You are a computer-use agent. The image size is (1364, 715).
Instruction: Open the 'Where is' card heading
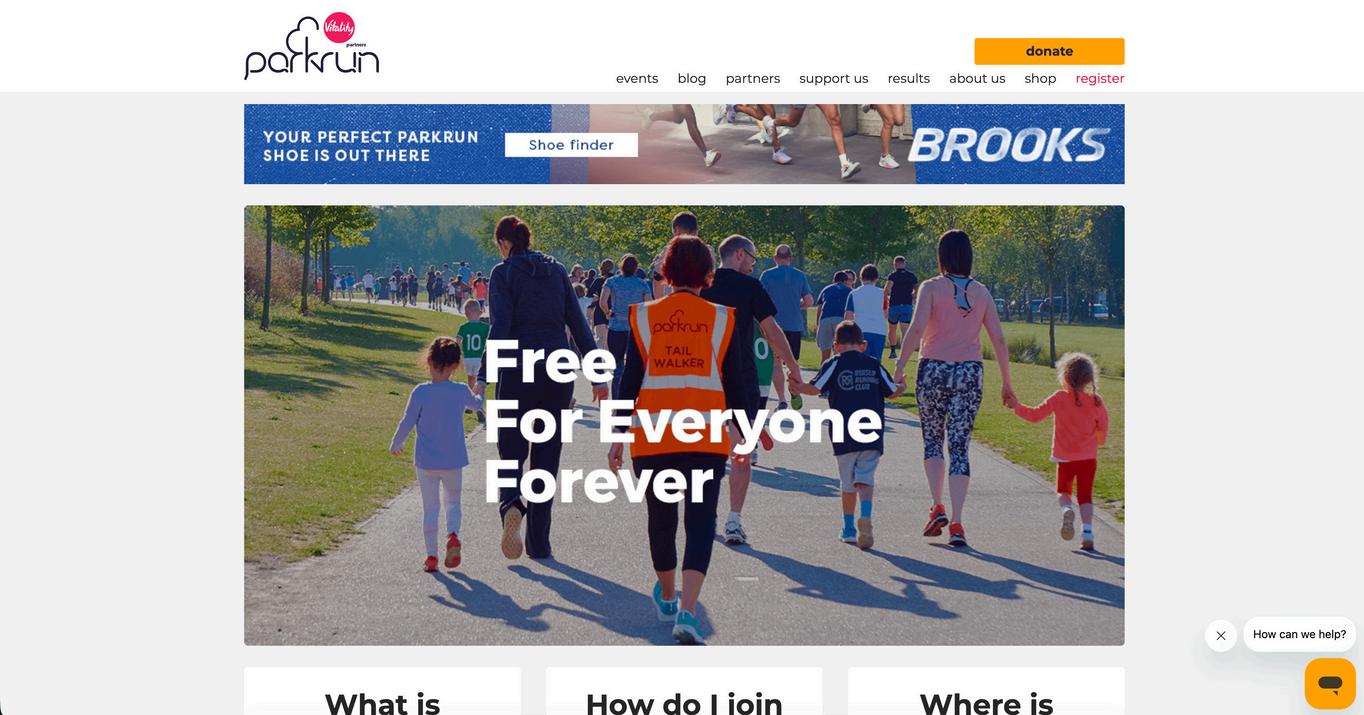[x=986, y=702]
